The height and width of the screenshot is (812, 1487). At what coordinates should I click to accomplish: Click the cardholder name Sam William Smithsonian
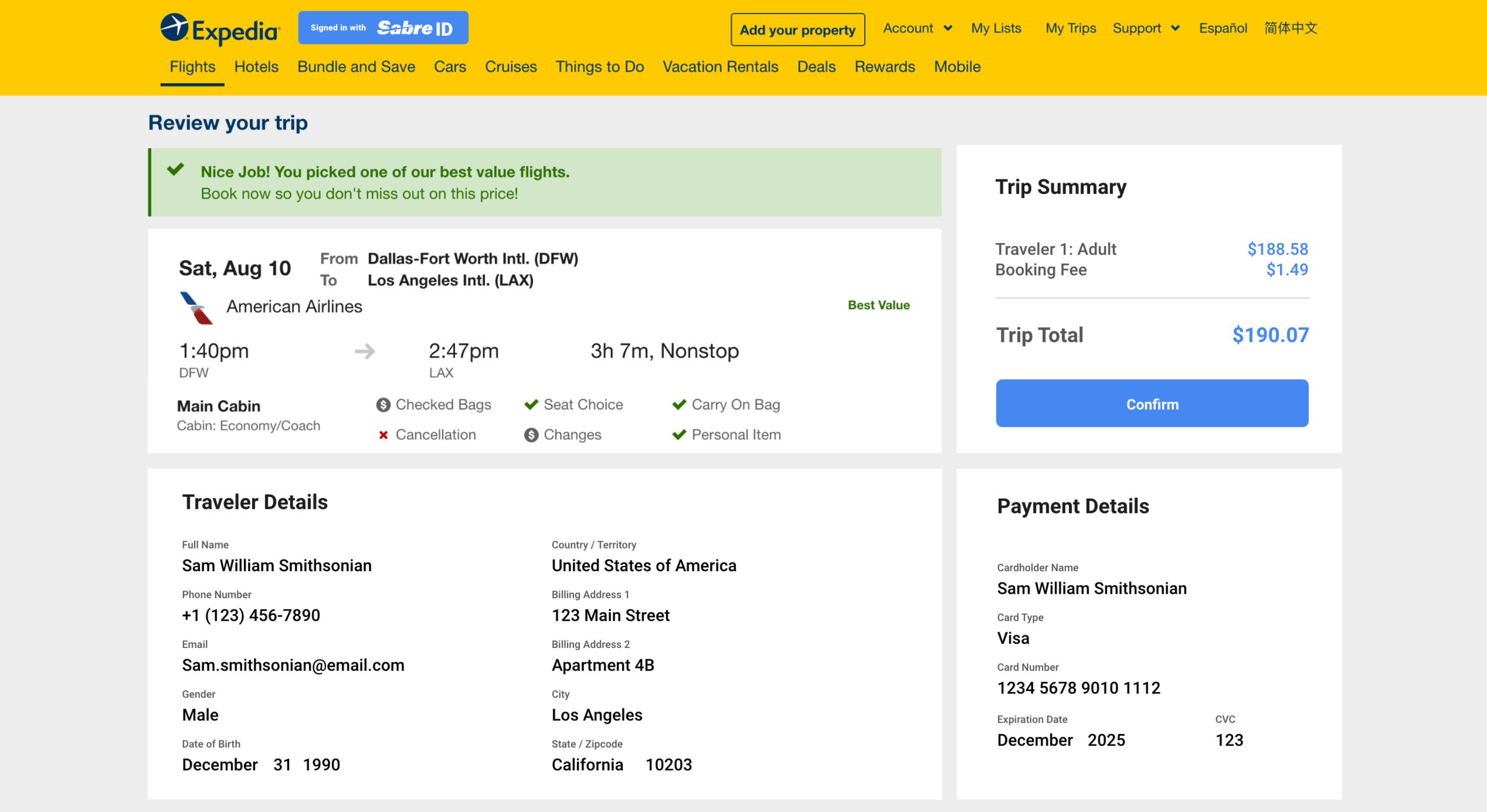(x=1092, y=588)
